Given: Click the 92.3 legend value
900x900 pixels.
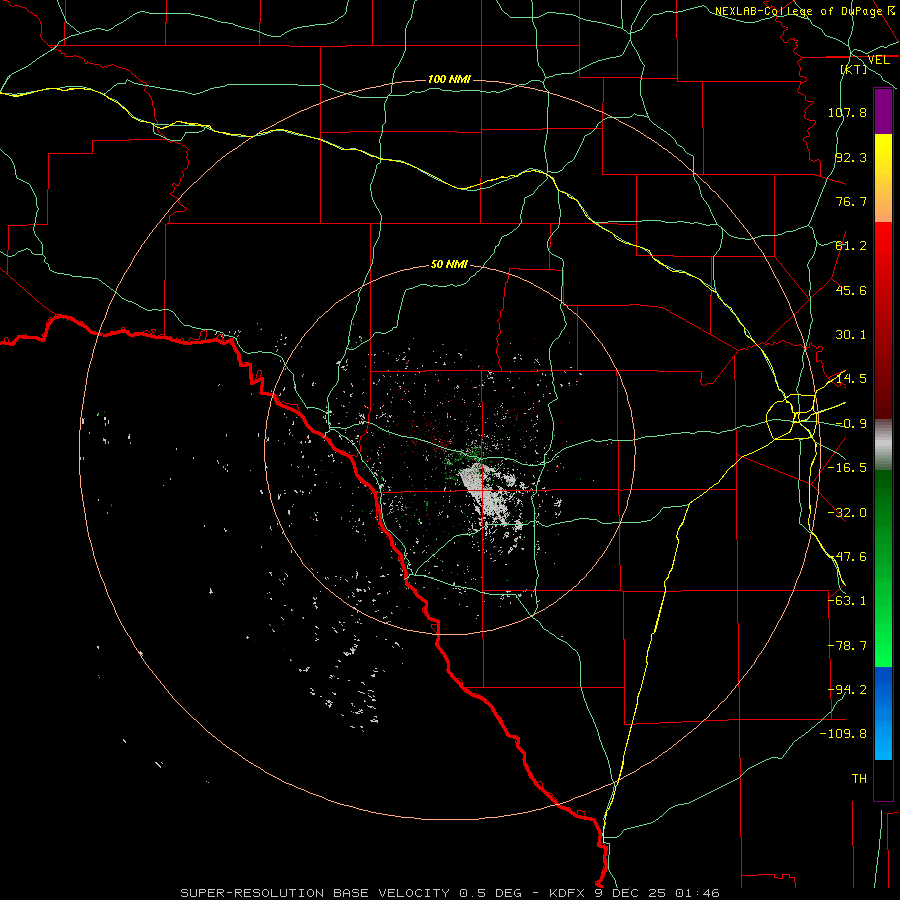Looking at the screenshot, I should (851, 157).
